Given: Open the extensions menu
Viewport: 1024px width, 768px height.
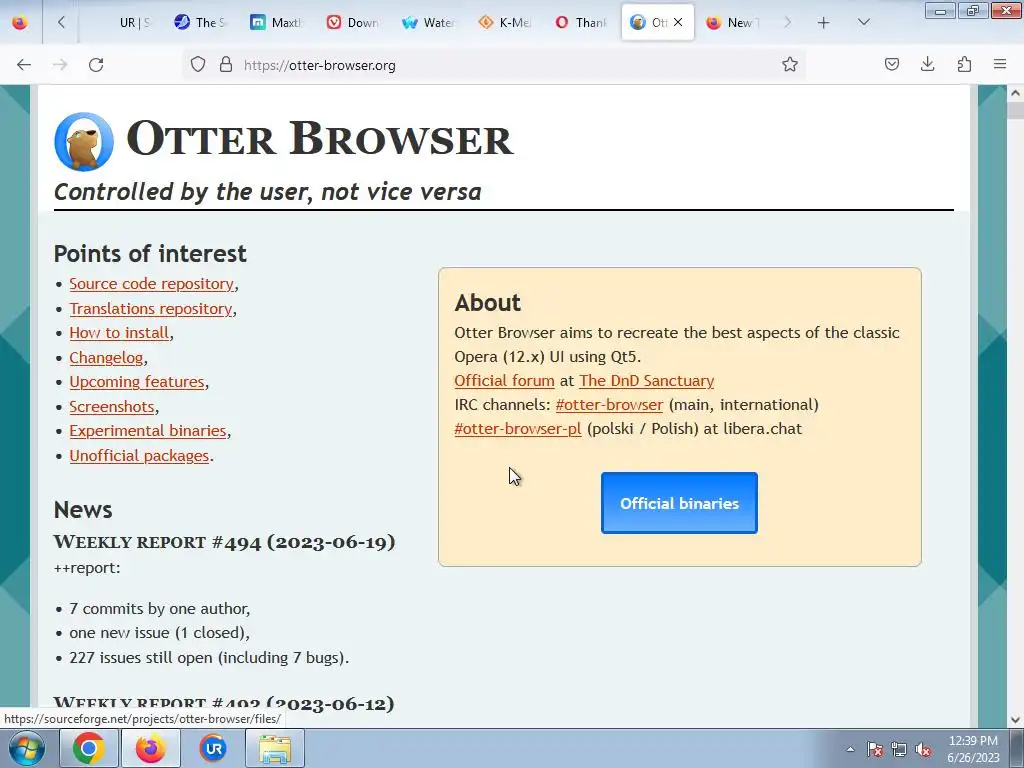Looking at the screenshot, I should click(964, 64).
